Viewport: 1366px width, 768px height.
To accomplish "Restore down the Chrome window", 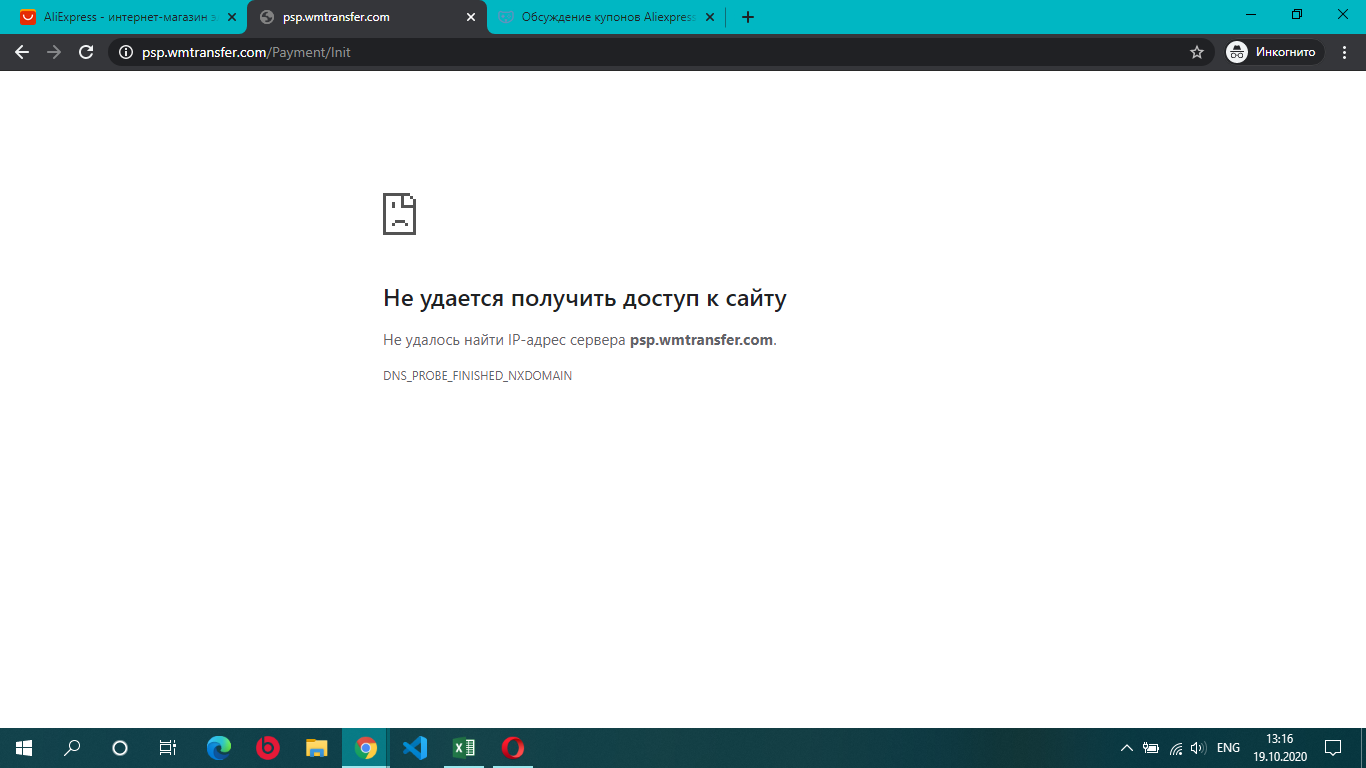I will pyautogui.click(x=1297, y=14).
